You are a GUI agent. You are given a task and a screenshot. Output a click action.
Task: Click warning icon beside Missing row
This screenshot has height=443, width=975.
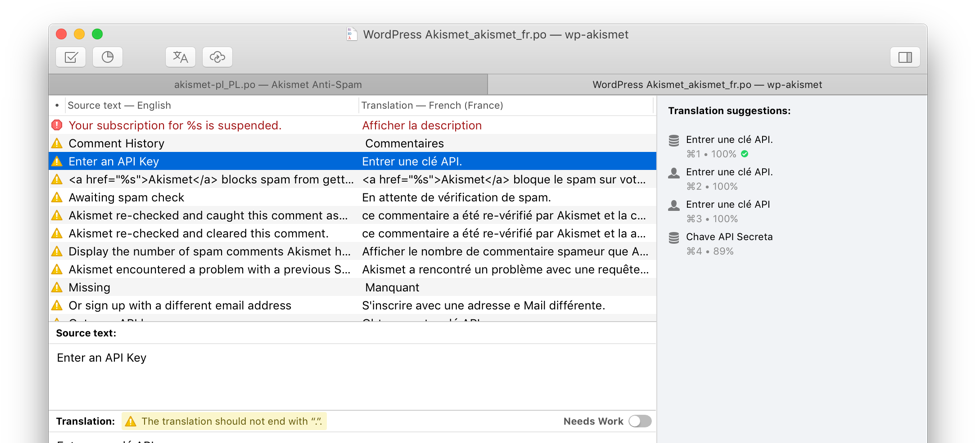[57, 287]
